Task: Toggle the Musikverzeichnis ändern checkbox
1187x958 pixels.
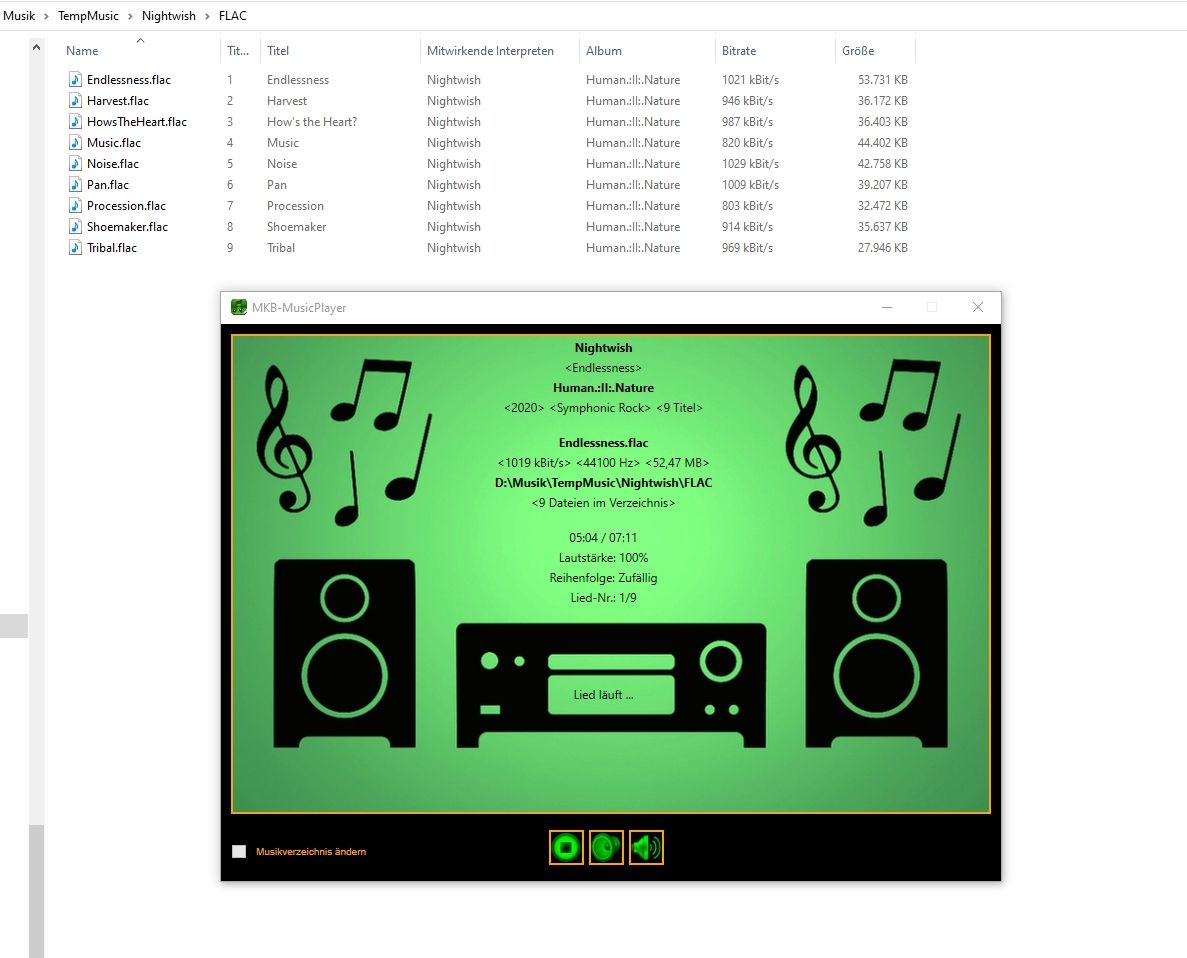Action: coord(239,851)
